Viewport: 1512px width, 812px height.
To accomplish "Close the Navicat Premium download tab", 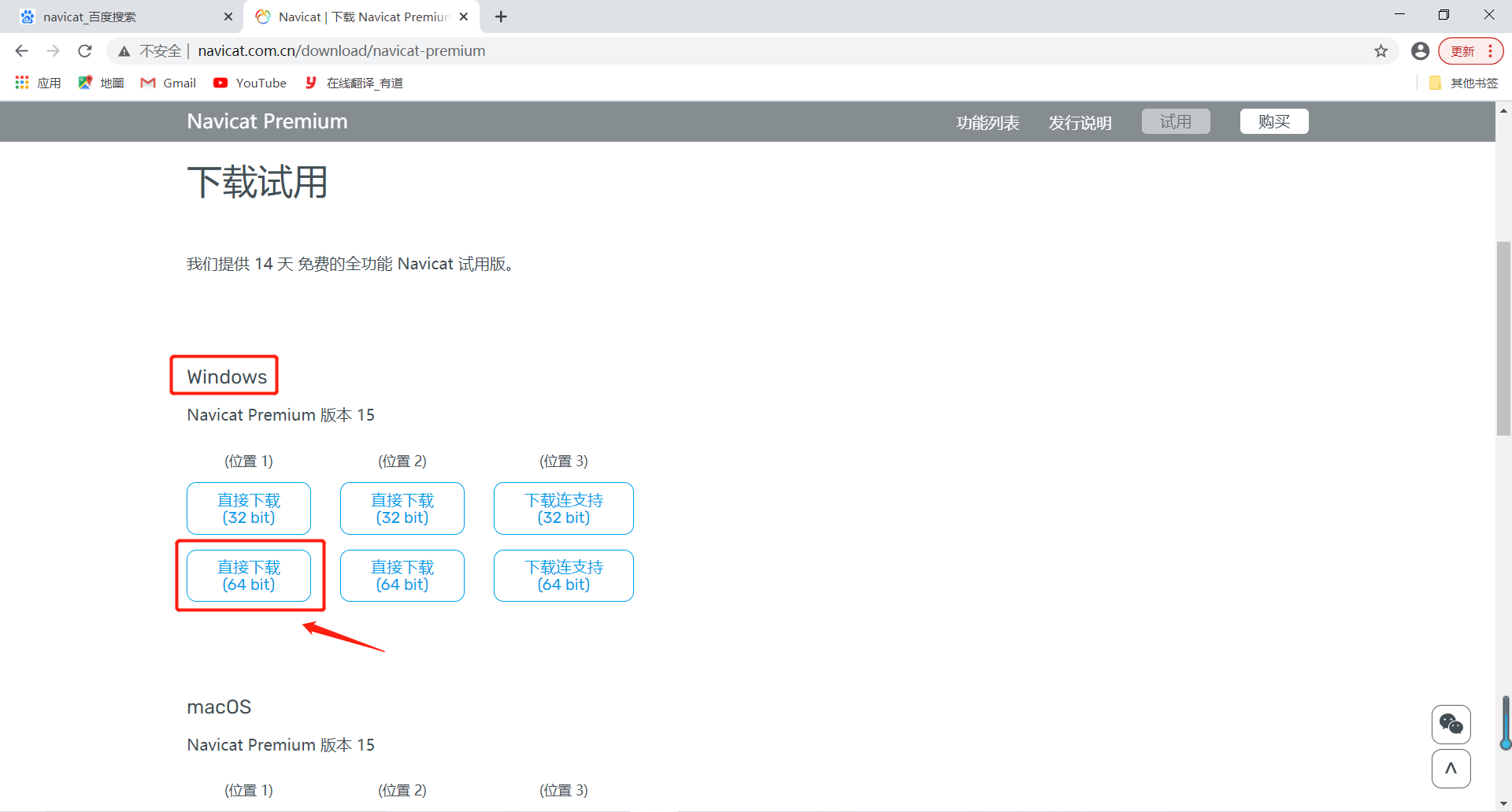I will pyautogui.click(x=464, y=17).
